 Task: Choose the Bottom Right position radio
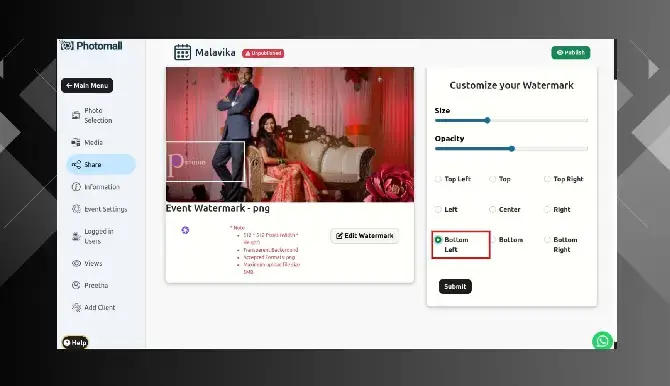click(x=547, y=240)
